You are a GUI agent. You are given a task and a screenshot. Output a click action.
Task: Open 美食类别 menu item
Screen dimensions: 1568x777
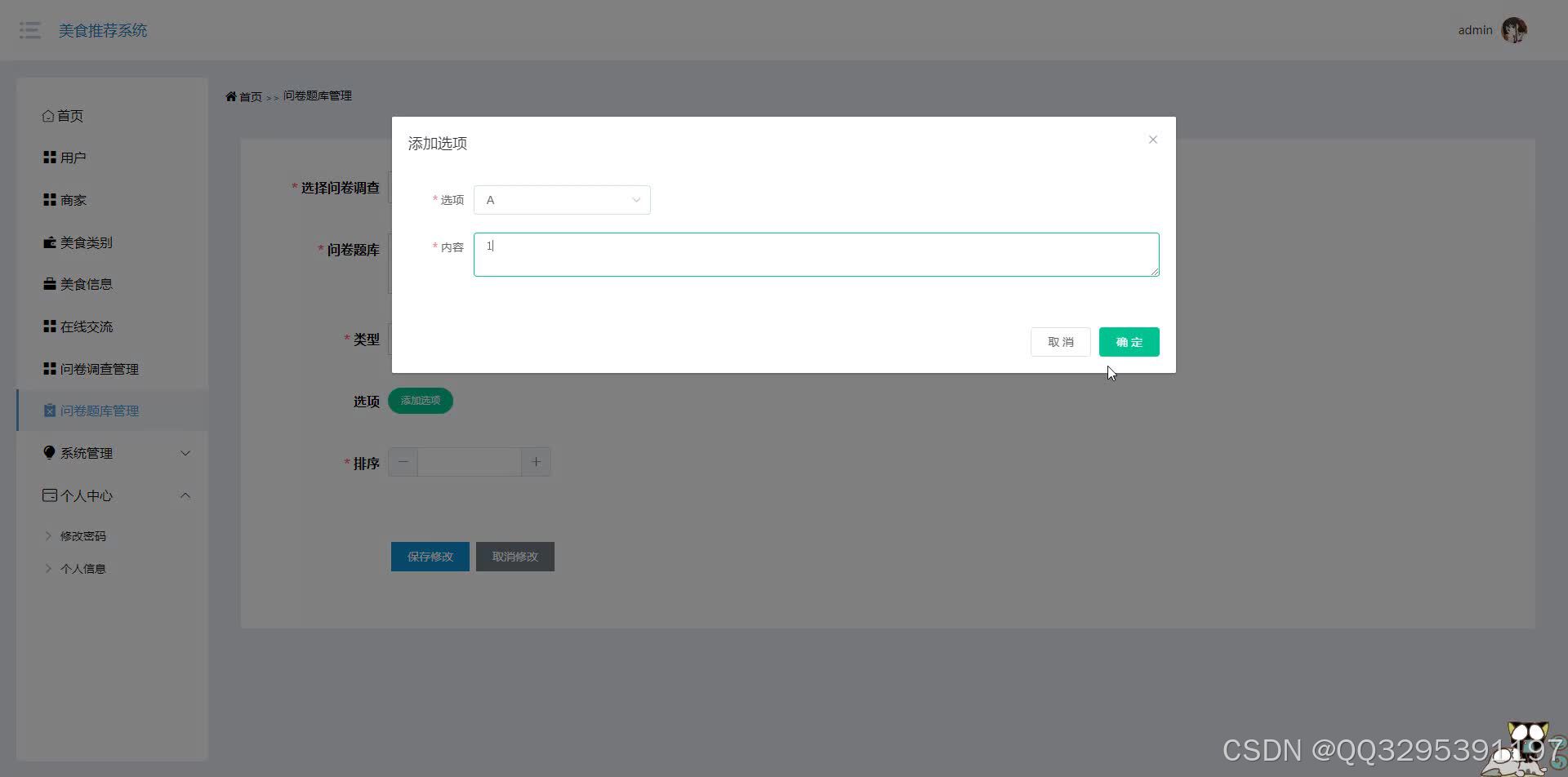point(112,242)
